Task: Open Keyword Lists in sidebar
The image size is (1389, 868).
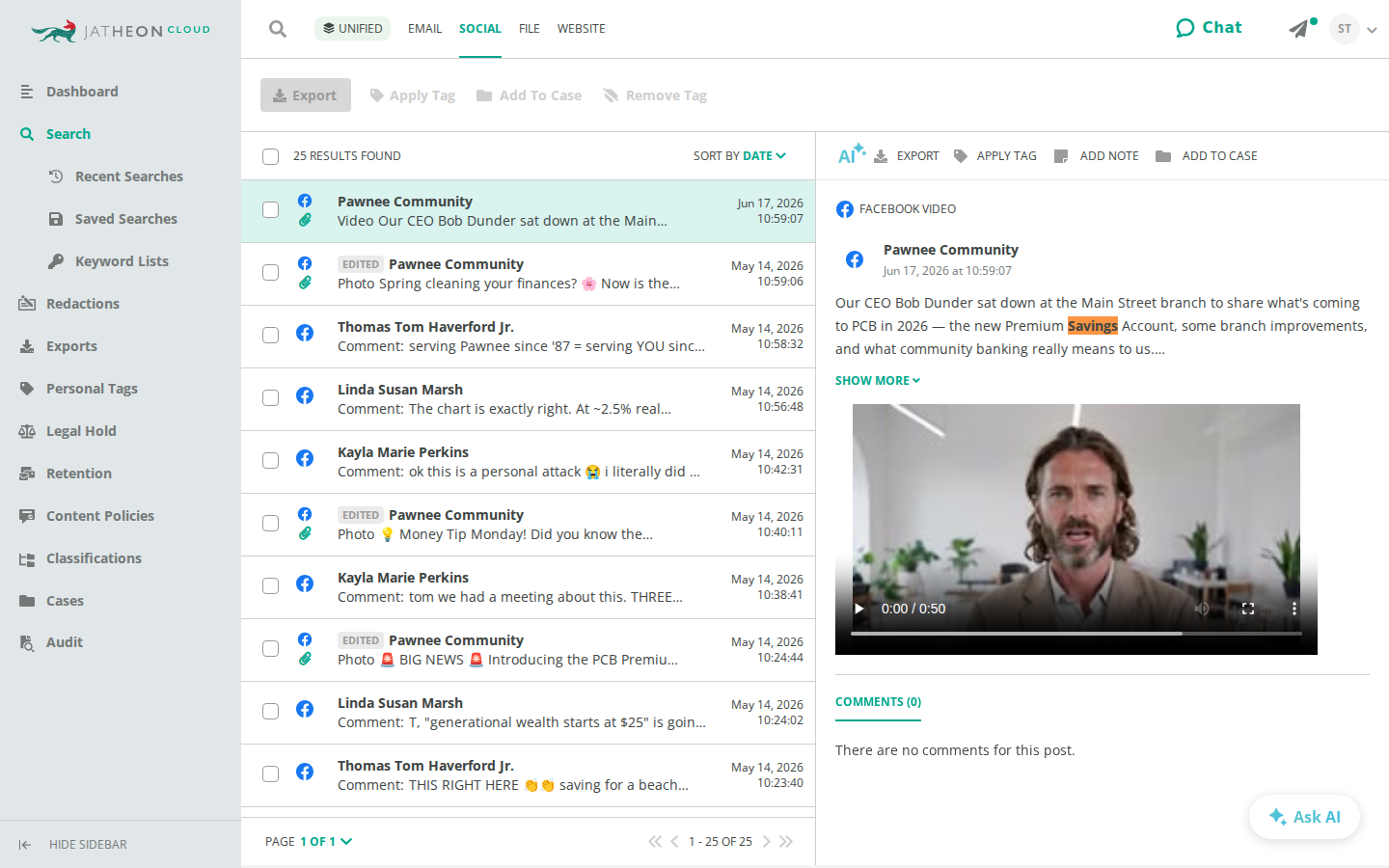Action: (x=108, y=261)
